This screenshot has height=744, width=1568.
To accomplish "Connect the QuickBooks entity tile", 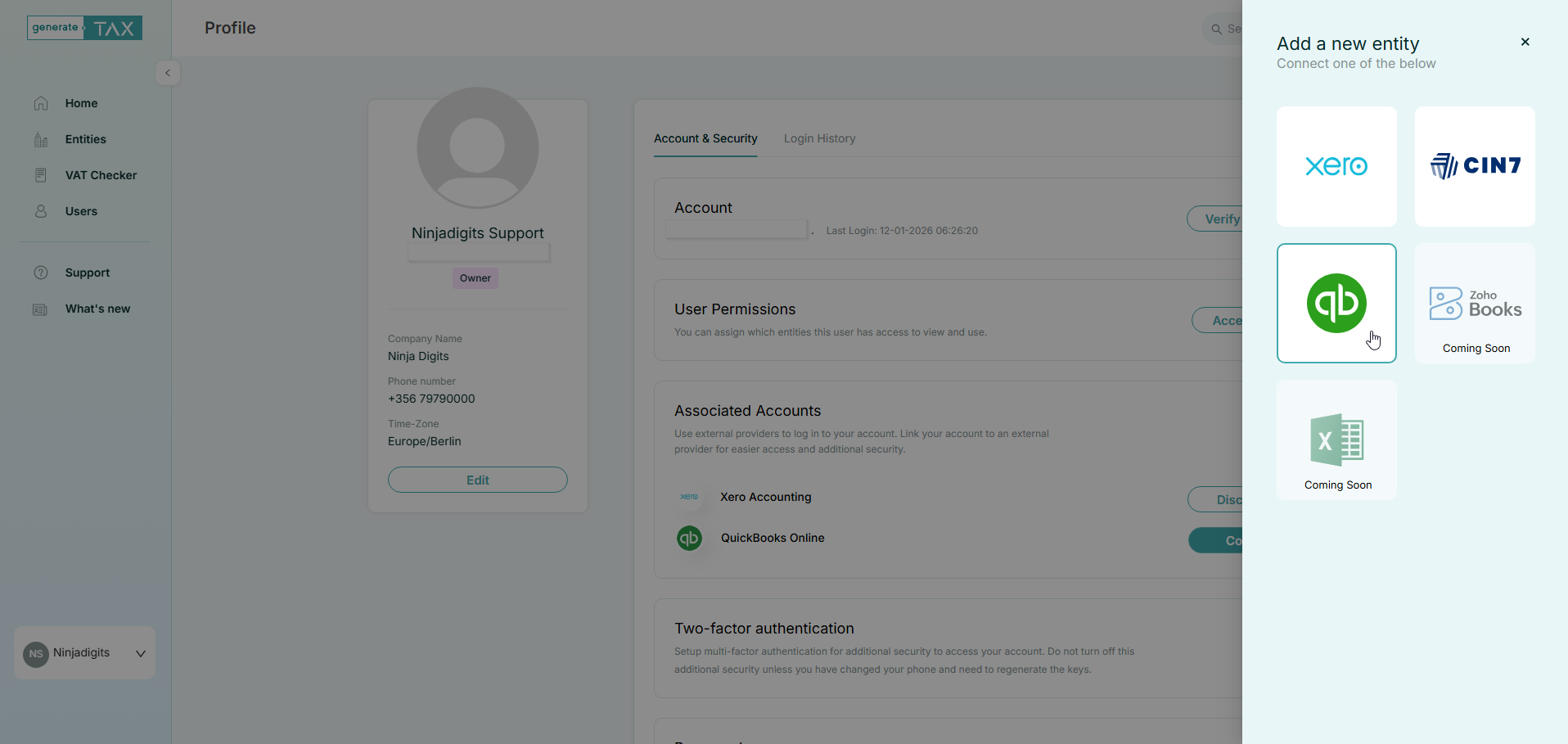I will click(1336, 303).
